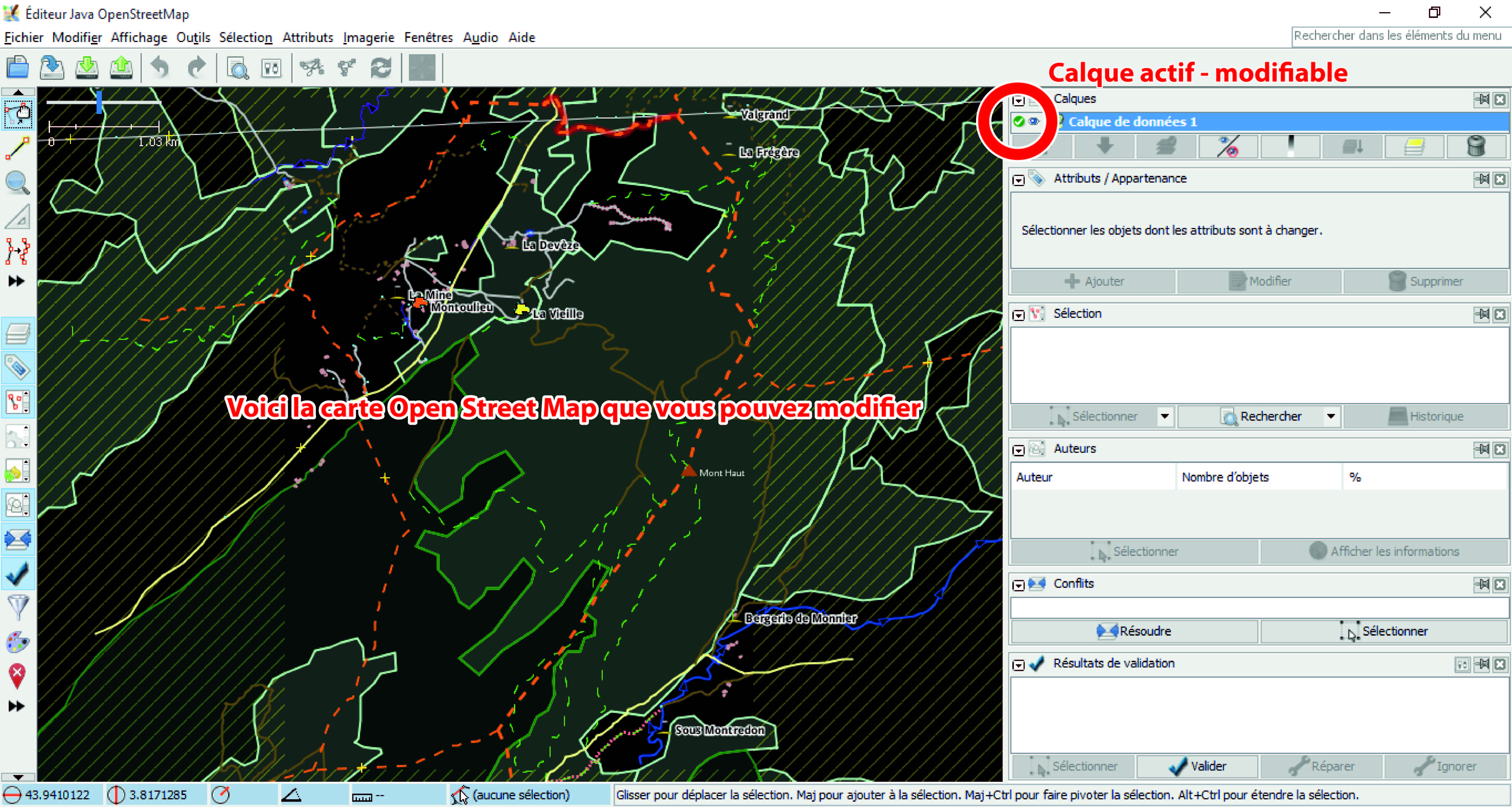Click the Valider button
1512x807 pixels.
pos(1197,766)
